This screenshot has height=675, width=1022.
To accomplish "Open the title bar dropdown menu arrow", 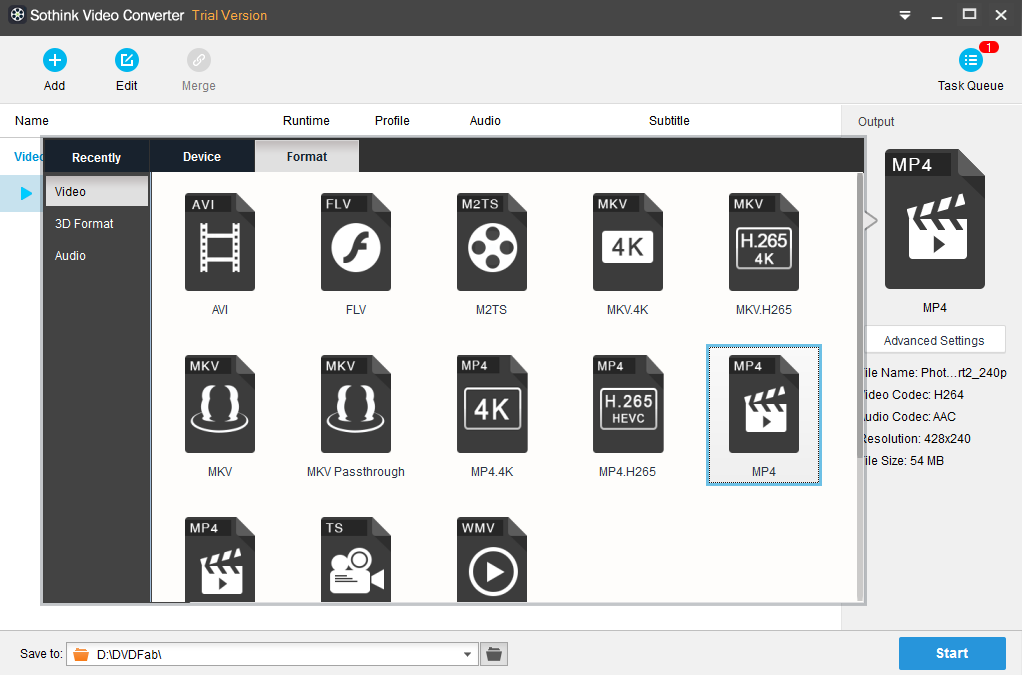I will coord(905,15).
